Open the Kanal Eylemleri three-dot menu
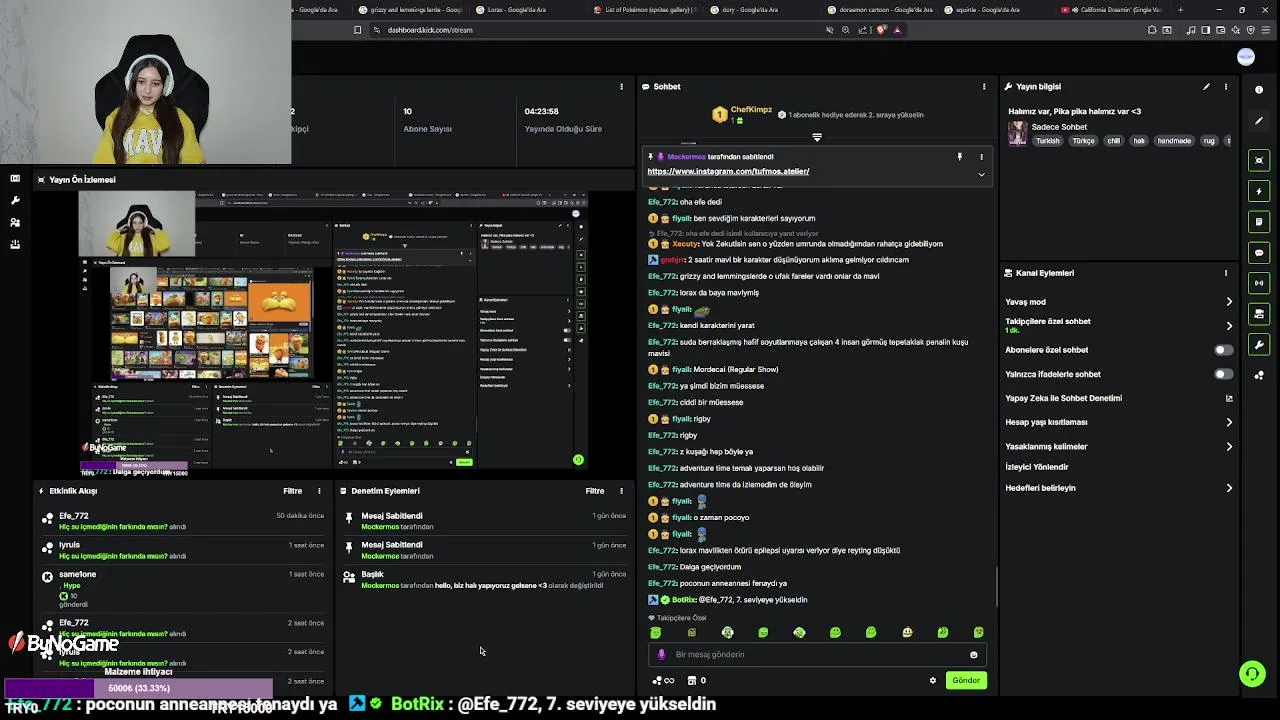The image size is (1280, 720). [1226, 273]
